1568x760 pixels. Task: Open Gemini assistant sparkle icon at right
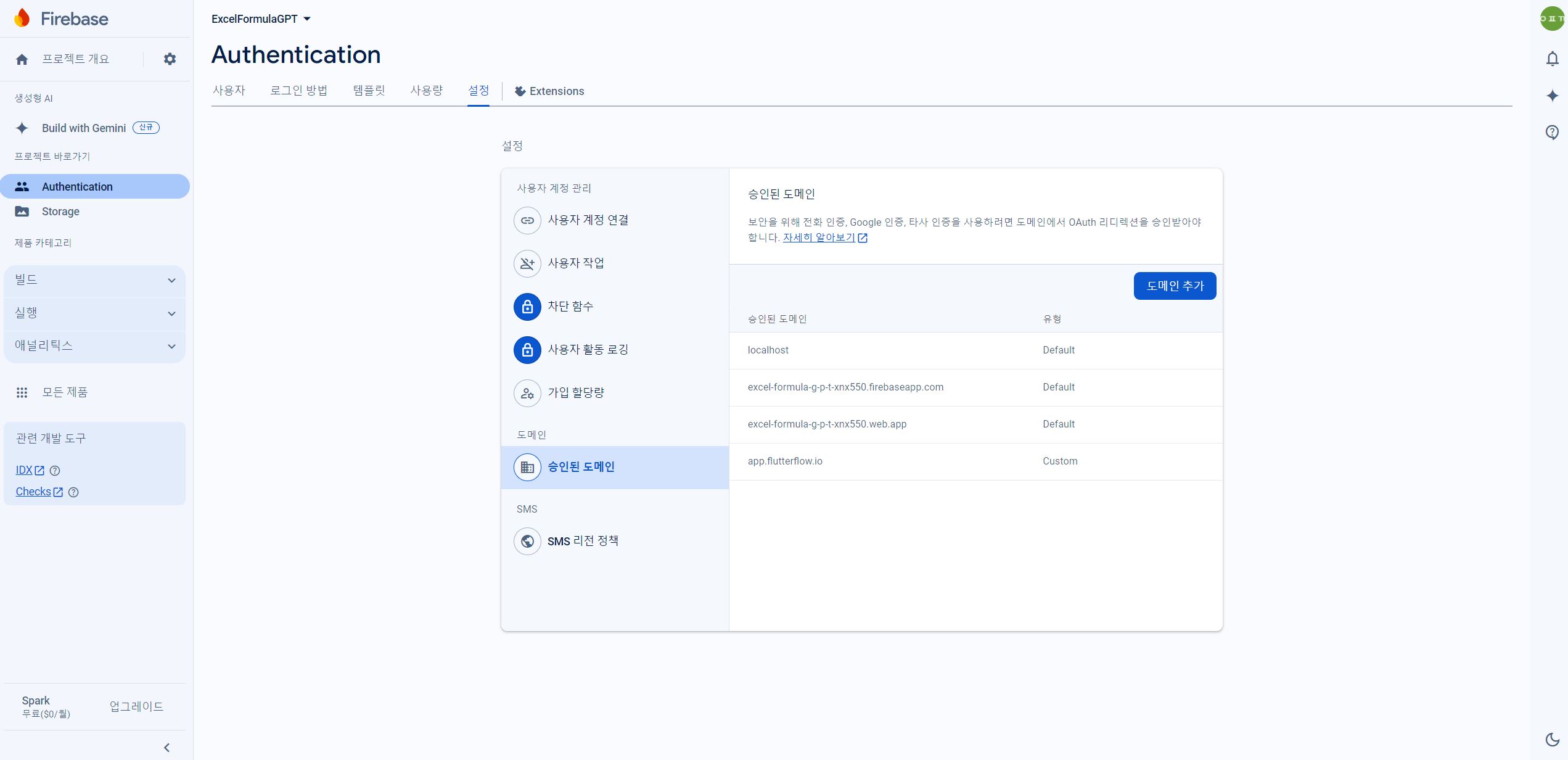coord(1553,96)
